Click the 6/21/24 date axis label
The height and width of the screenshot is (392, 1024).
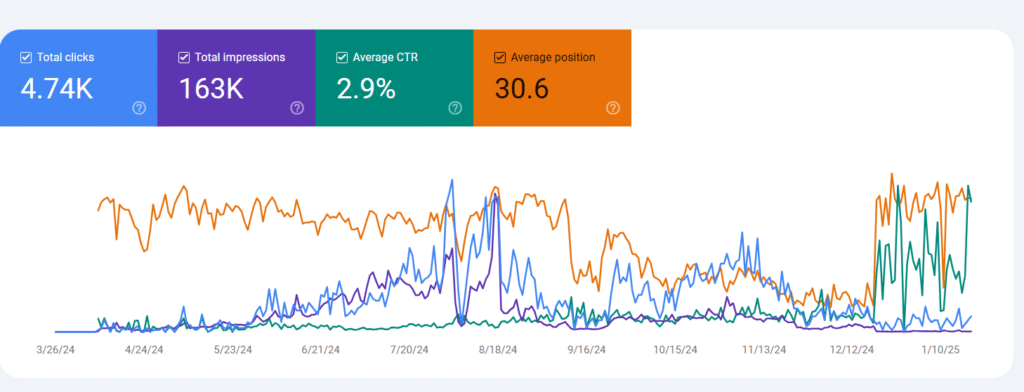click(x=321, y=350)
